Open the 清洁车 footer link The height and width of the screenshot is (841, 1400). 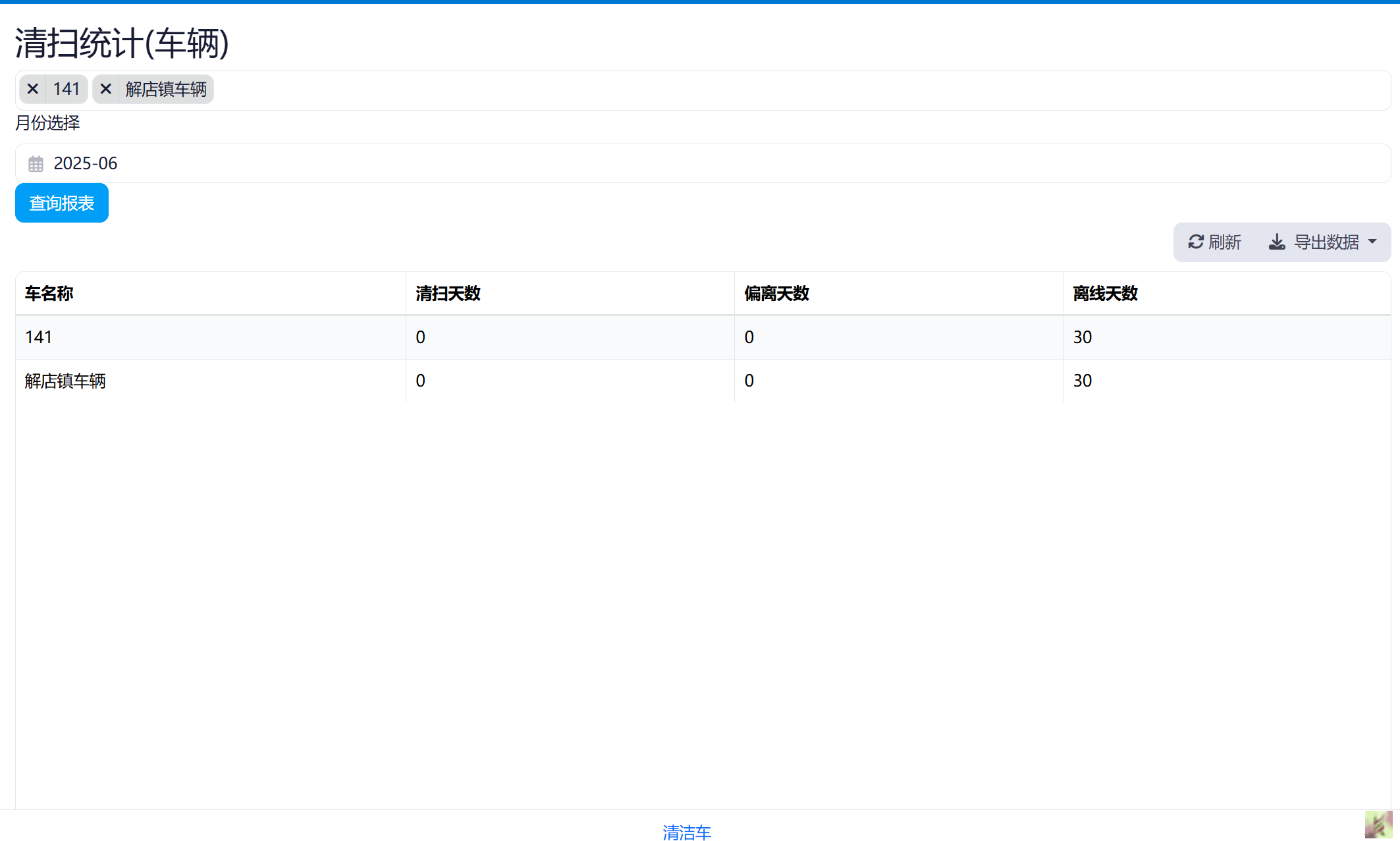687,832
